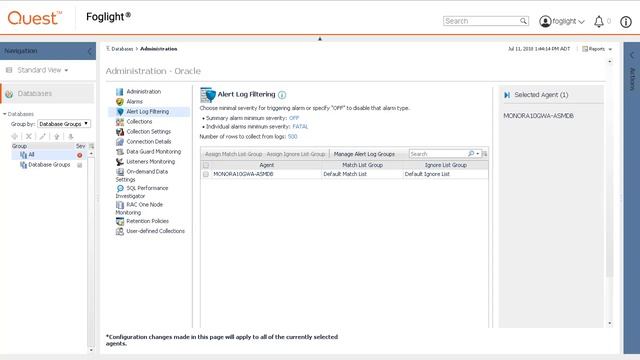Click the search magnifier icon in the header

point(523,21)
